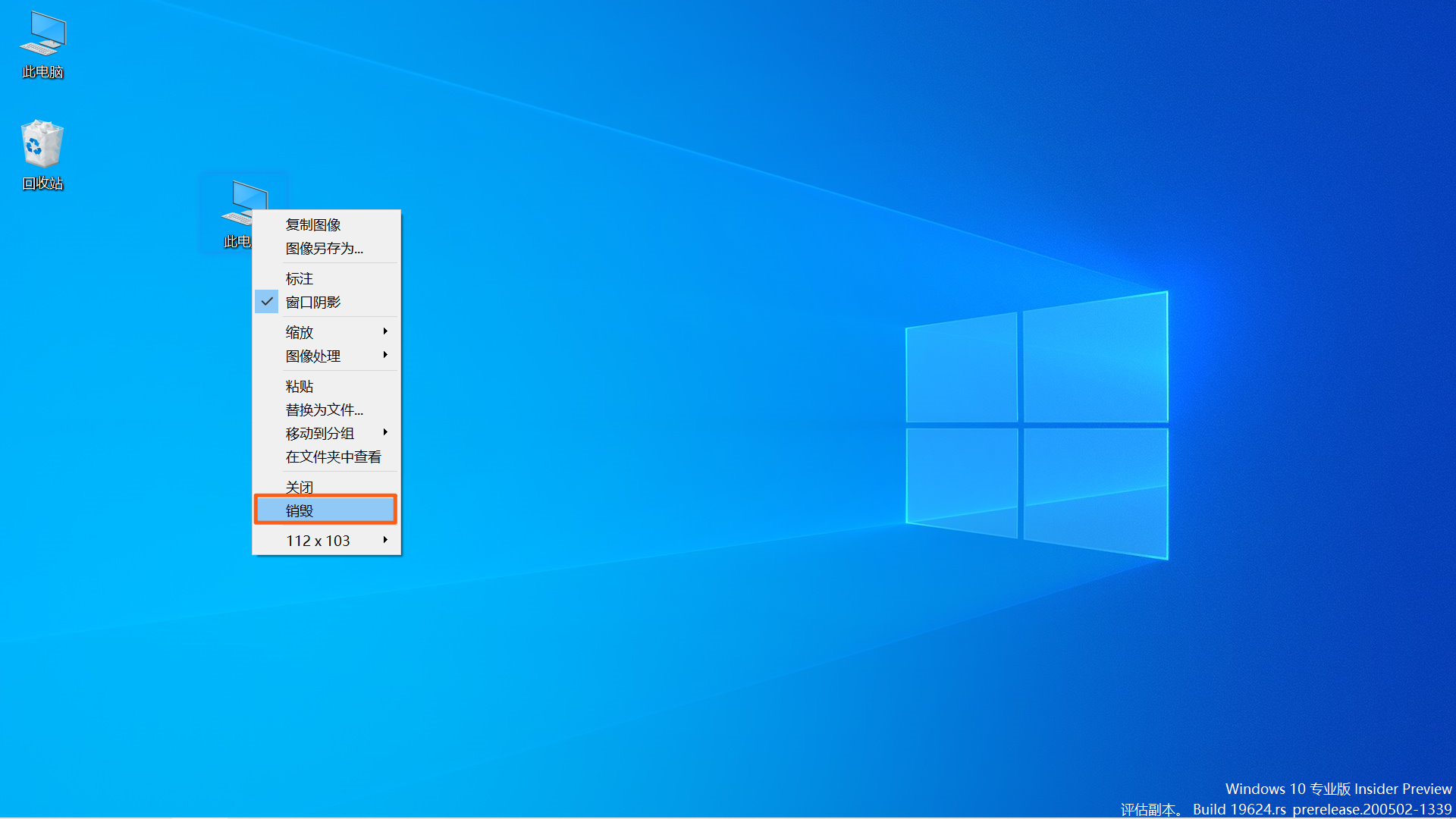Expand the 缩放 submenu
Image resolution: width=1456 pixels, height=819 pixels.
coord(326,333)
